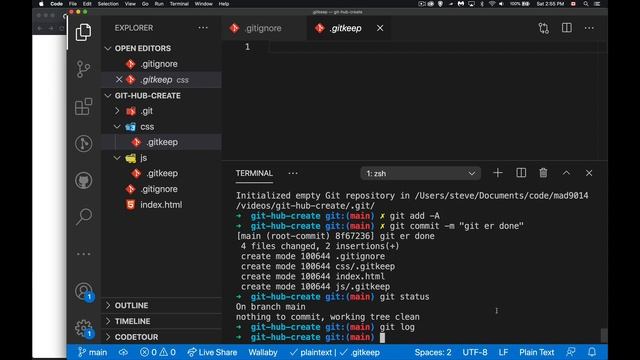Image resolution: width=640 pixels, height=360 pixels.
Task: Open the Explorer view in the activity bar
Action: pos(83,32)
